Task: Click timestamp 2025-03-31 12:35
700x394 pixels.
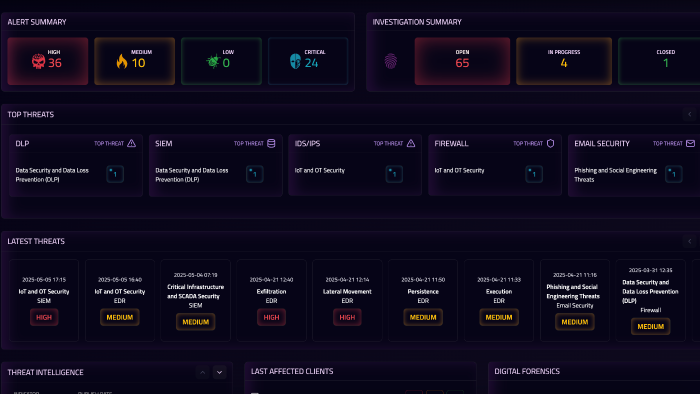Action: click(x=650, y=270)
